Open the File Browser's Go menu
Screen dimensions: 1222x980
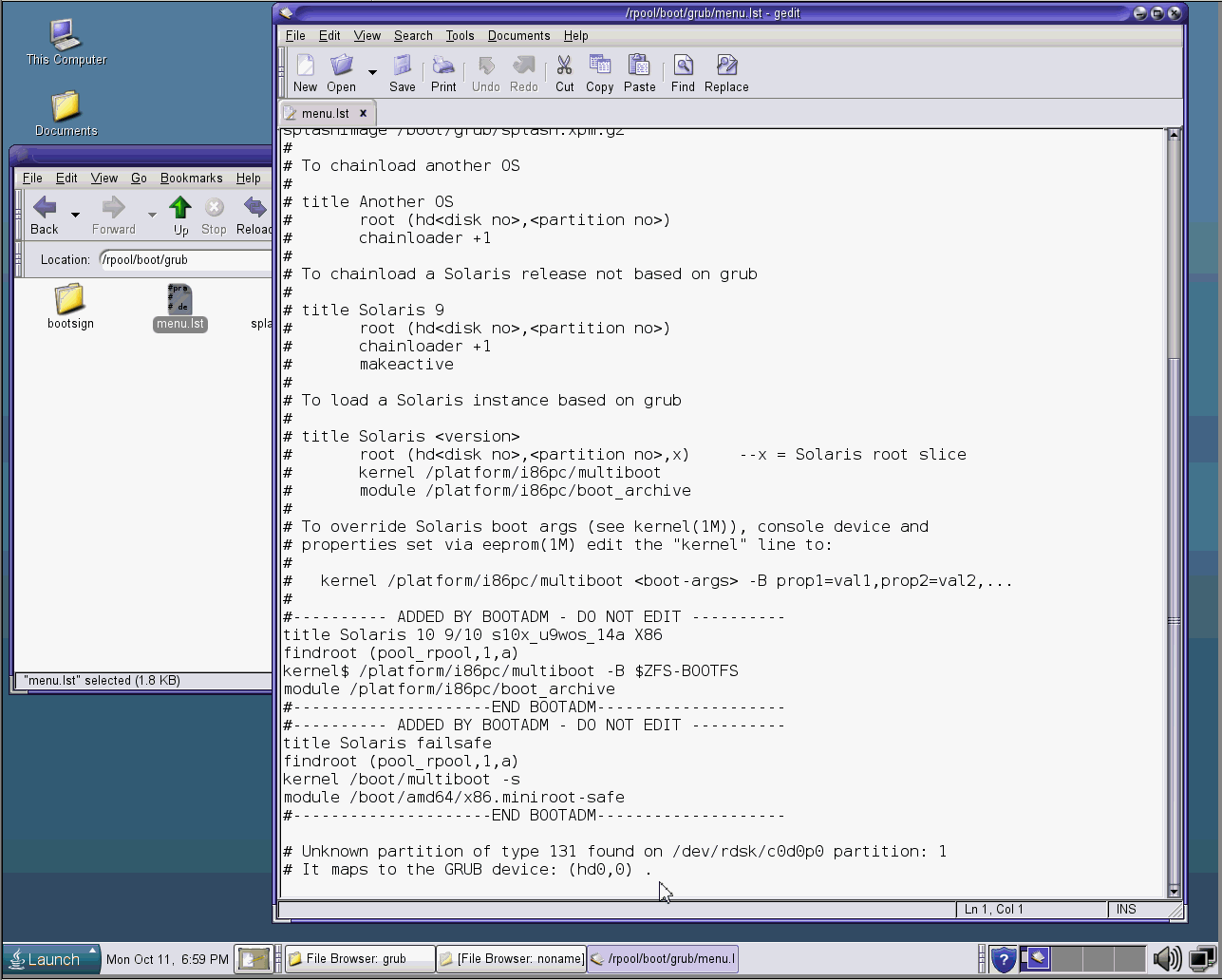[x=139, y=178]
